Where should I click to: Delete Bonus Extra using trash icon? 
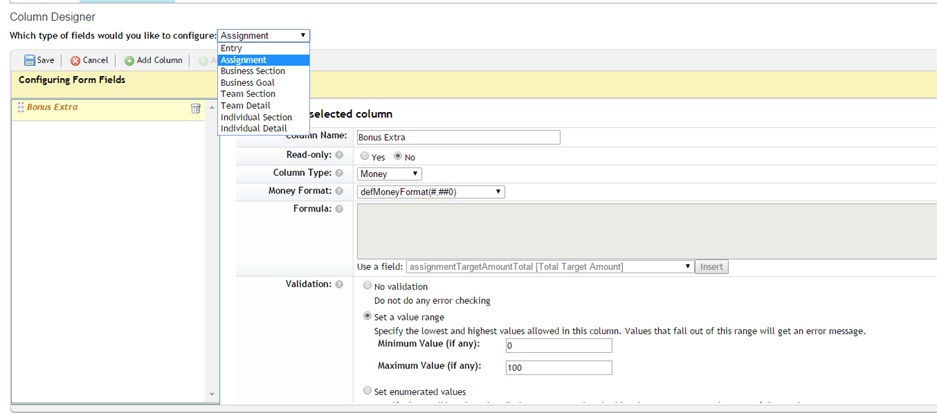coord(195,108)
